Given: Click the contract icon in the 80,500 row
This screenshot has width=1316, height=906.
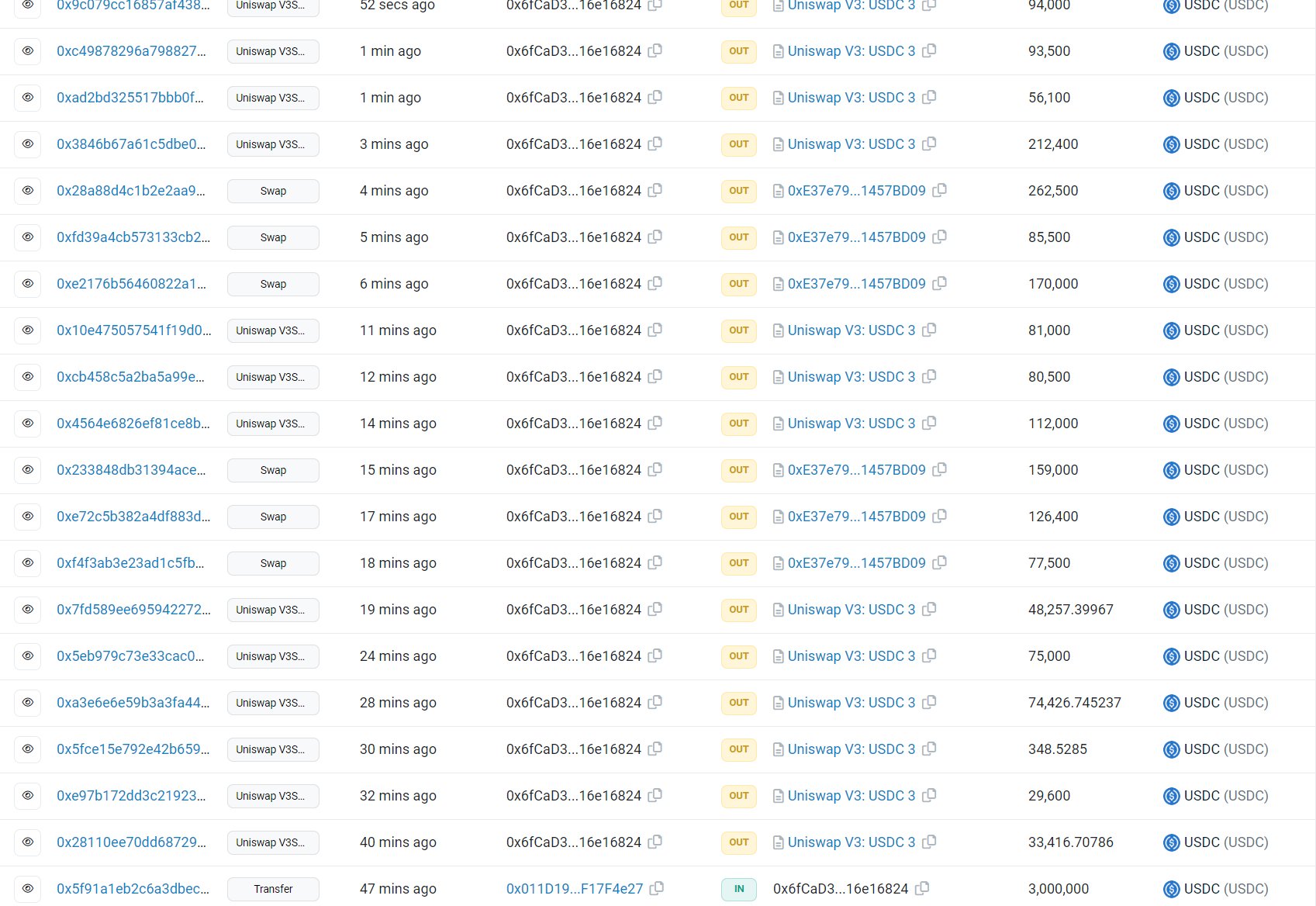Looking at the screenshot, I should [x=778, y=377].
